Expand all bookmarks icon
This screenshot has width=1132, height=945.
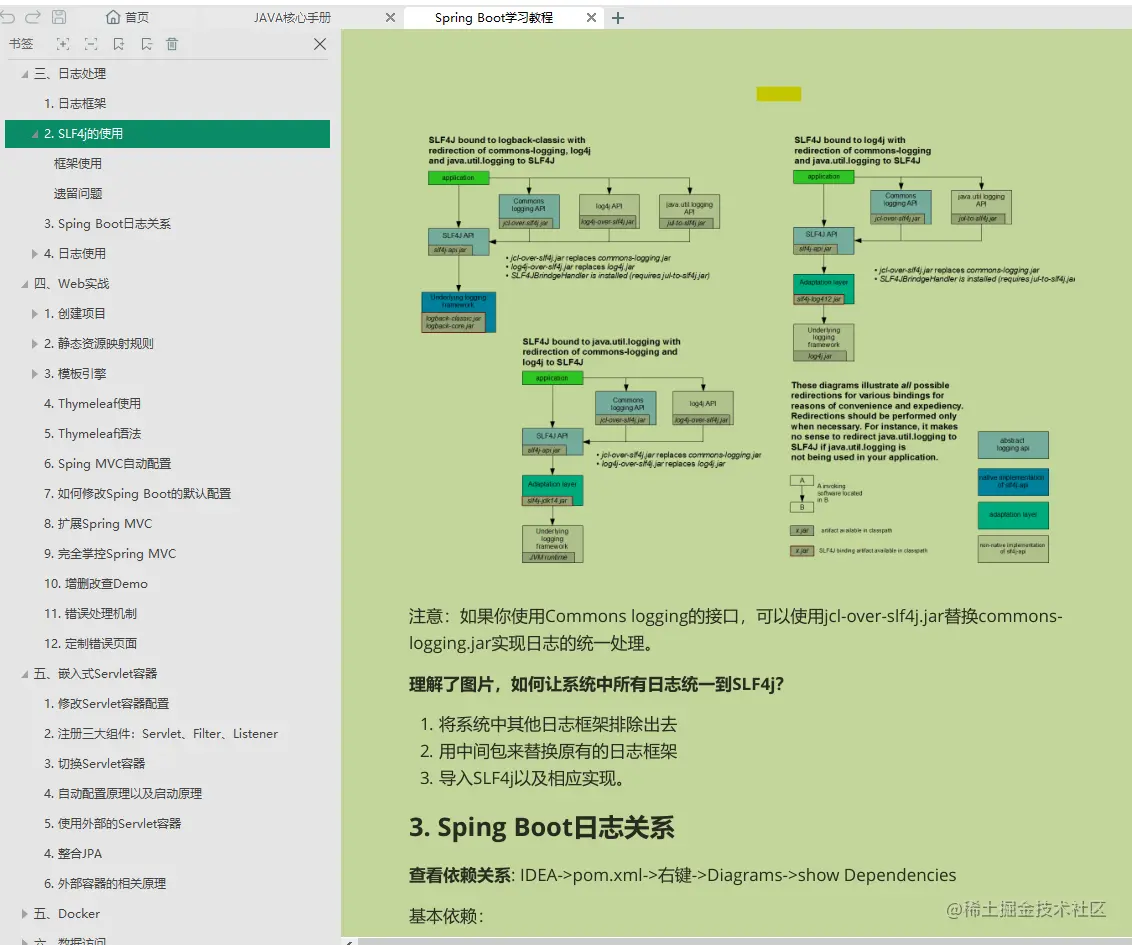[64, 44]
